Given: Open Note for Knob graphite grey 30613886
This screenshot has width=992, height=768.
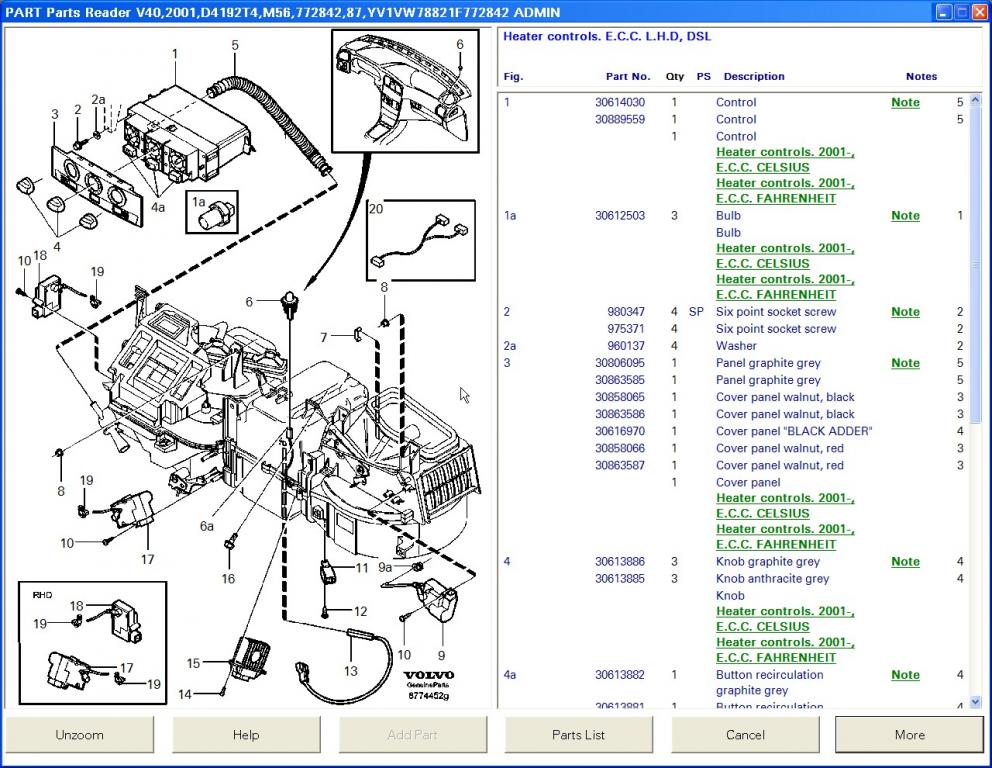Looking at the screenshot, I should [x=905, y=561].
